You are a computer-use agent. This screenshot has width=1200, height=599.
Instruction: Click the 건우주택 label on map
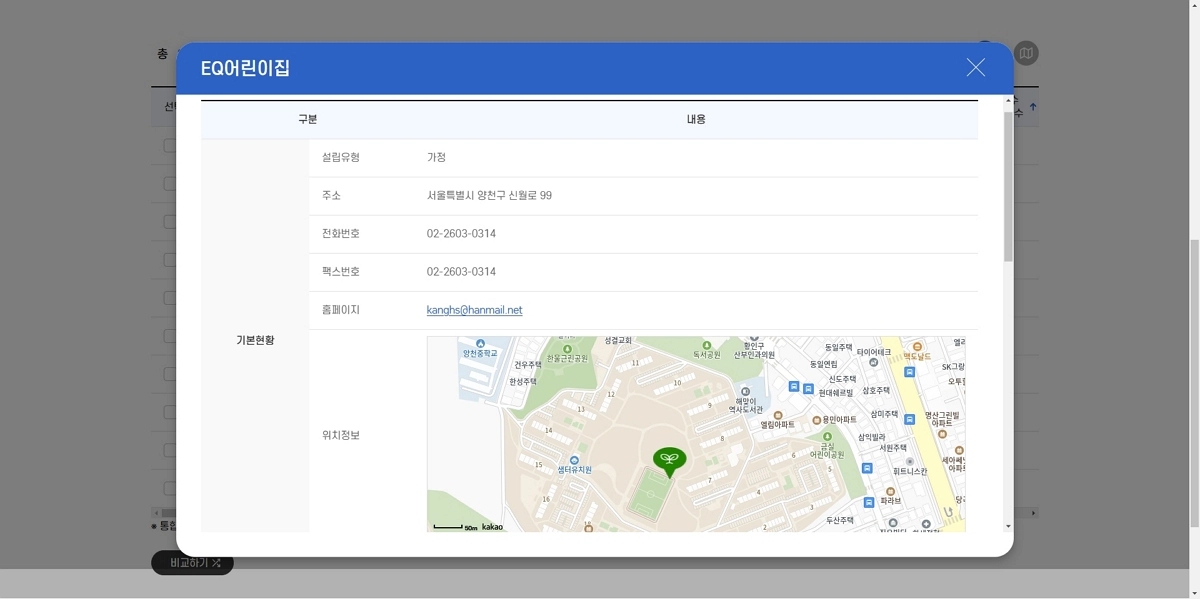point(528,366)
